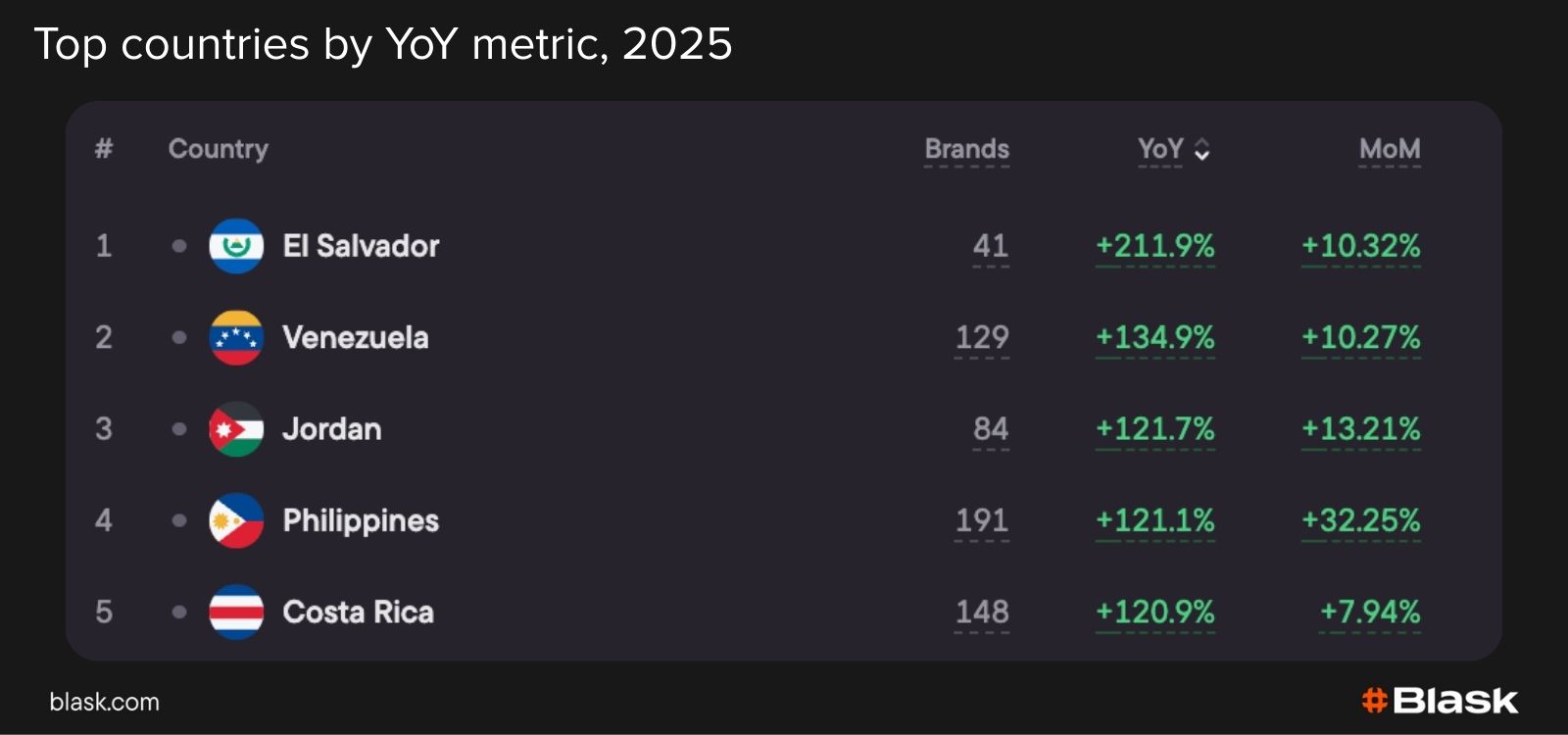Screen dimensions: 1568x735
Task: Click the Blask logo in the corner
Action: [1440, 701]
